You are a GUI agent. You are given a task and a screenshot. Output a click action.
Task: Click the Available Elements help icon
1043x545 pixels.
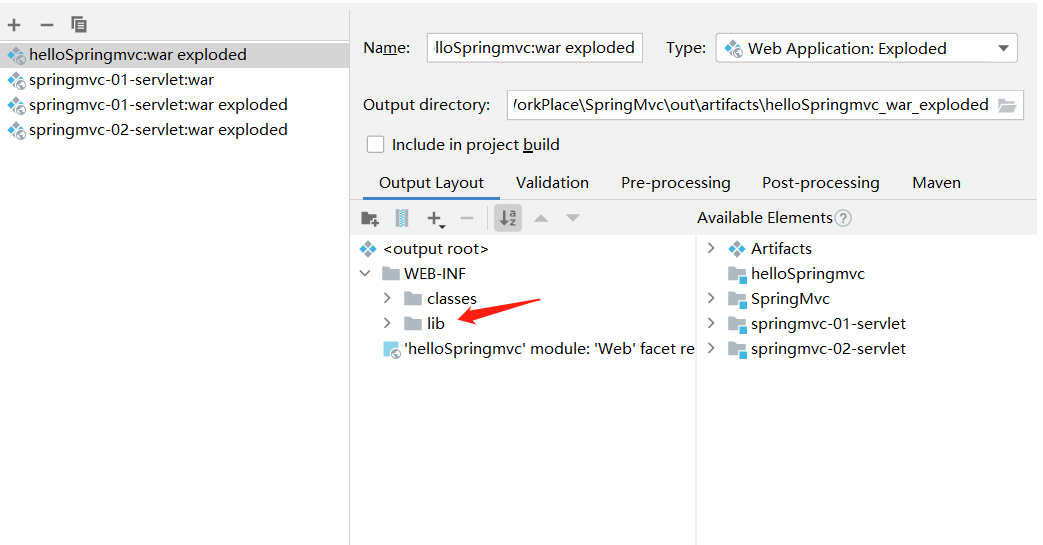coord(843,218)
